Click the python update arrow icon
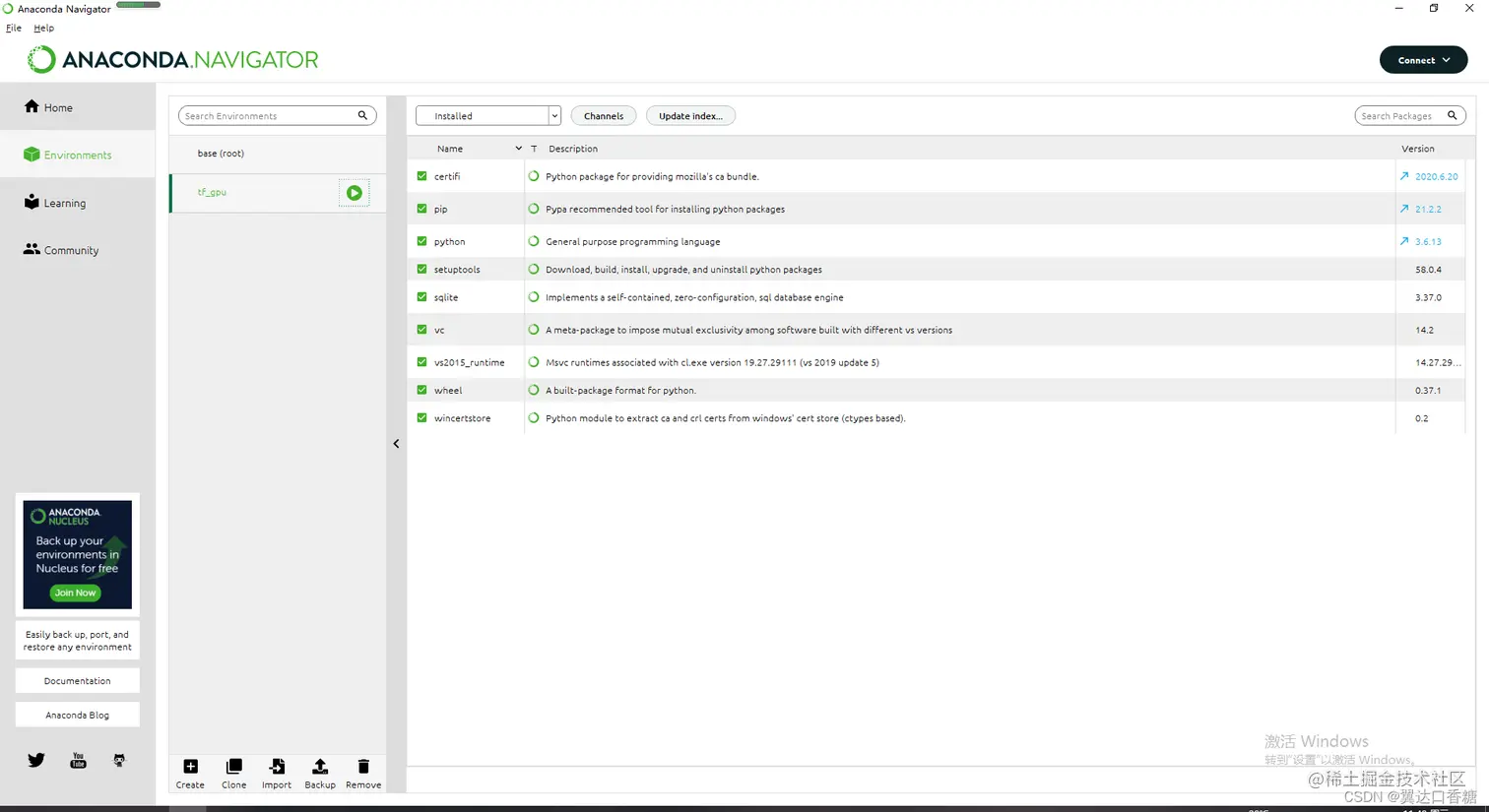 pos(1404,241)
